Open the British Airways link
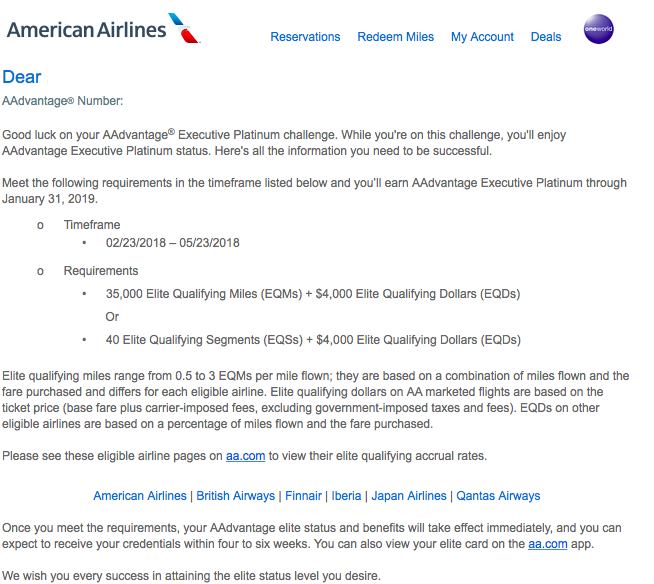Screen dimensions: 654x584 [236, 496]
